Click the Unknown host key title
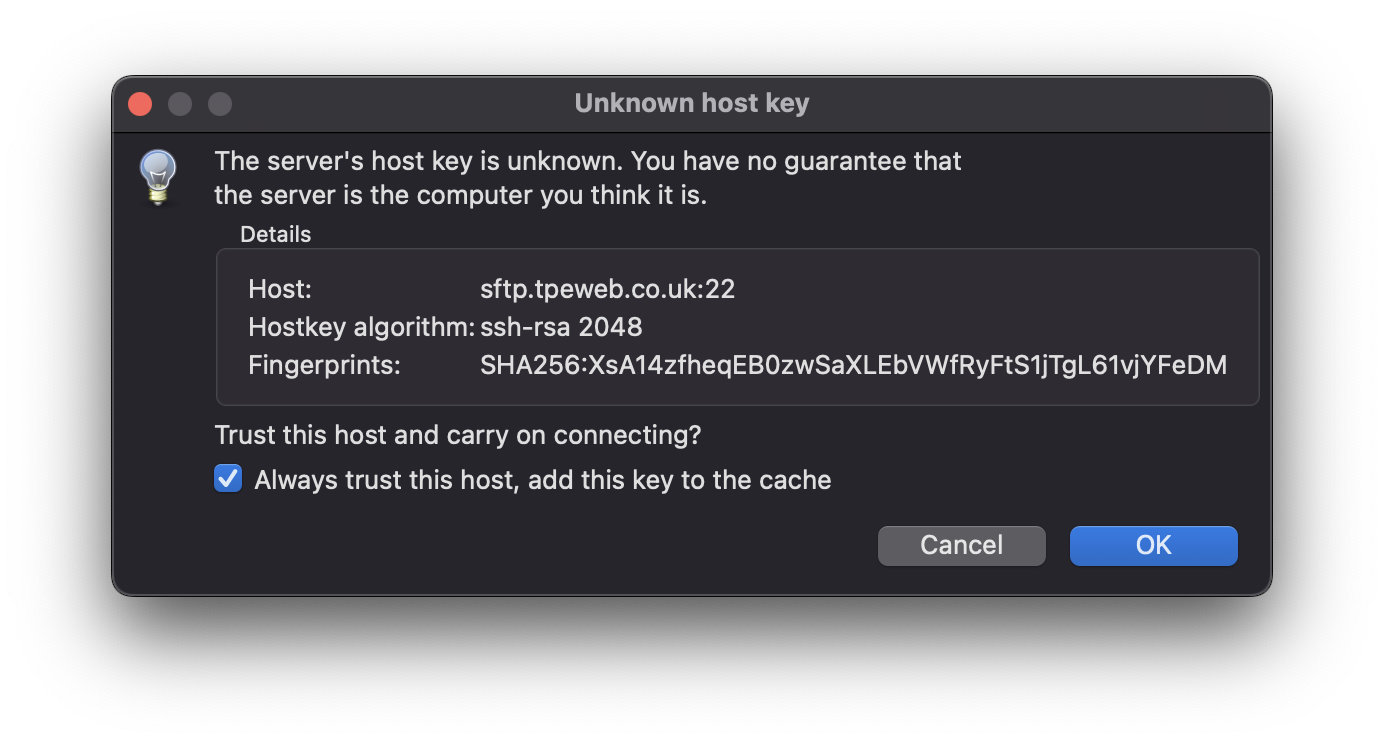The width and height of the screenshot is (1384, 744). tap(692, 103)
